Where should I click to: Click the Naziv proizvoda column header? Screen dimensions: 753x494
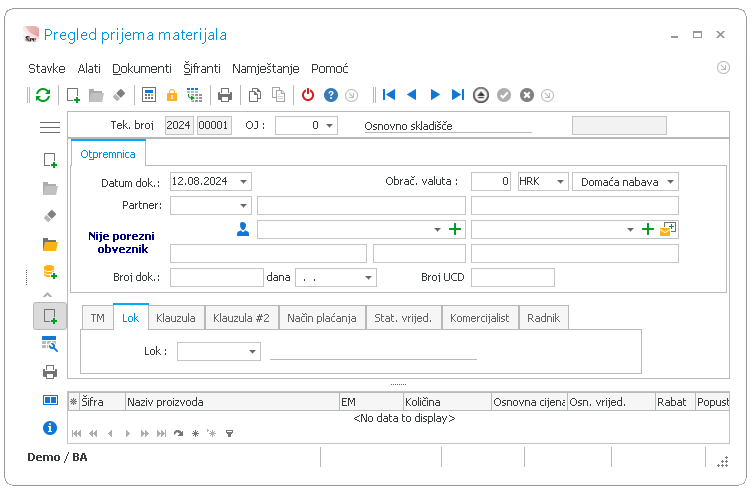point(232,402)
